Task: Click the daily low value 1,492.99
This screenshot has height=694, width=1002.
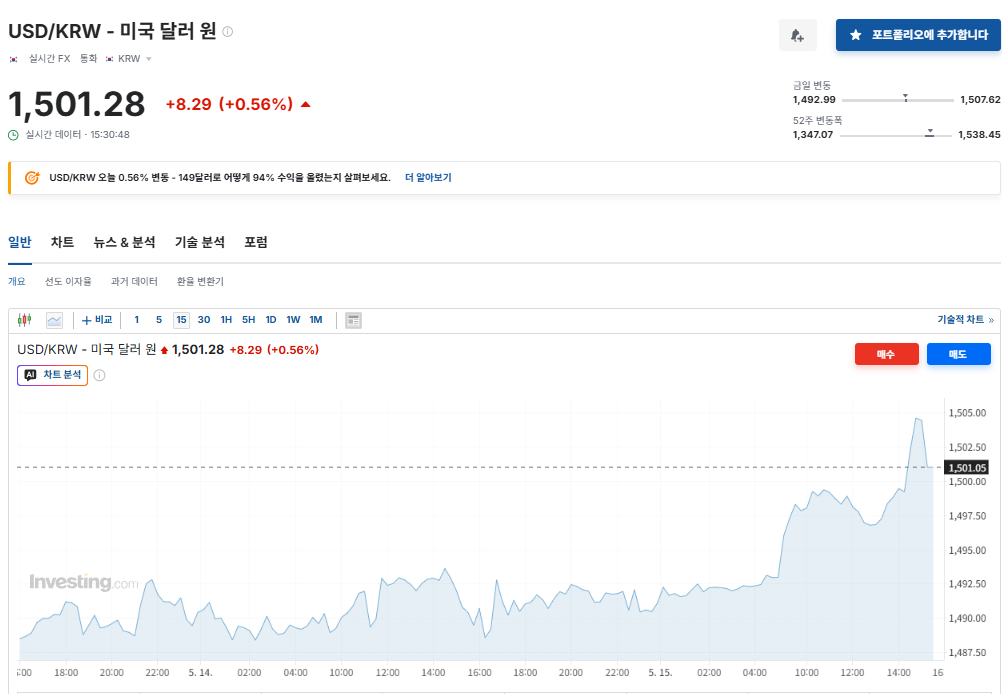Action: click(x=814, y=100)
